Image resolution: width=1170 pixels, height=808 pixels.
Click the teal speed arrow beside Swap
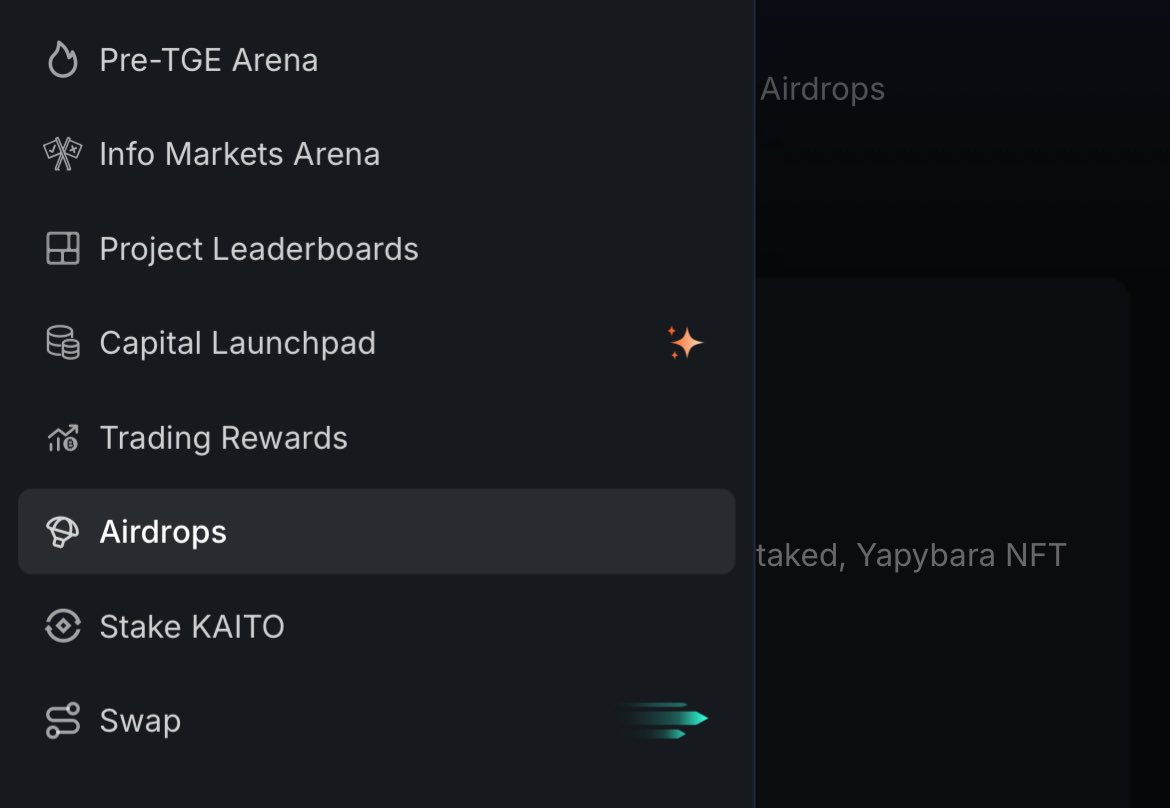pos(663,720)
